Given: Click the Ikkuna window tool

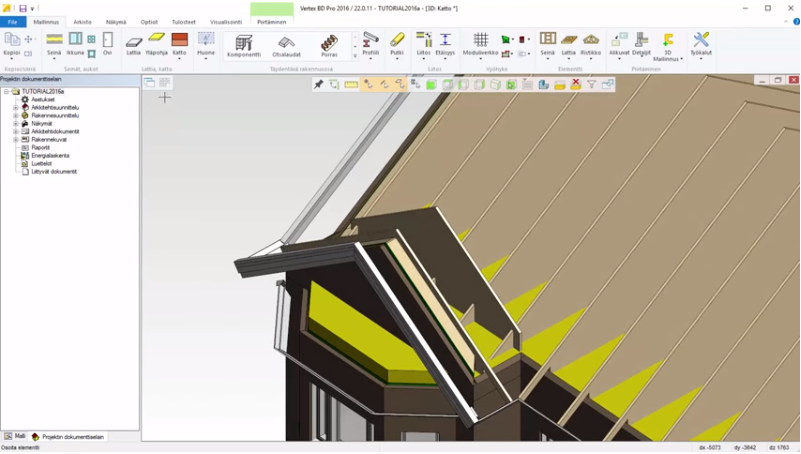Looking at the screenshot, I should (75, 43).
